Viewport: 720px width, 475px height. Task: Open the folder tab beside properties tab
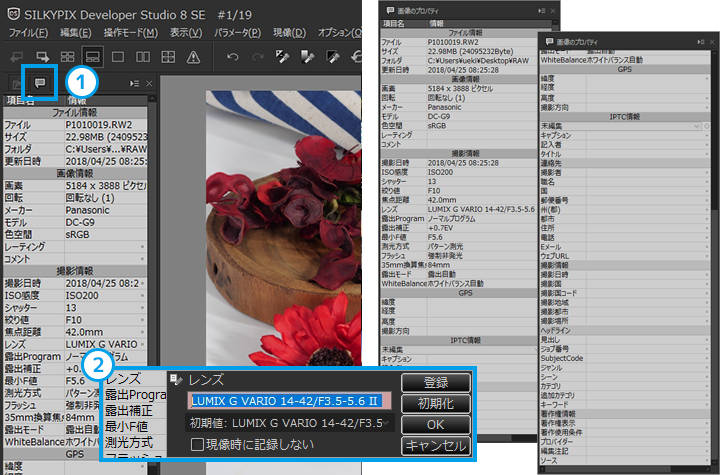(16, 84)
